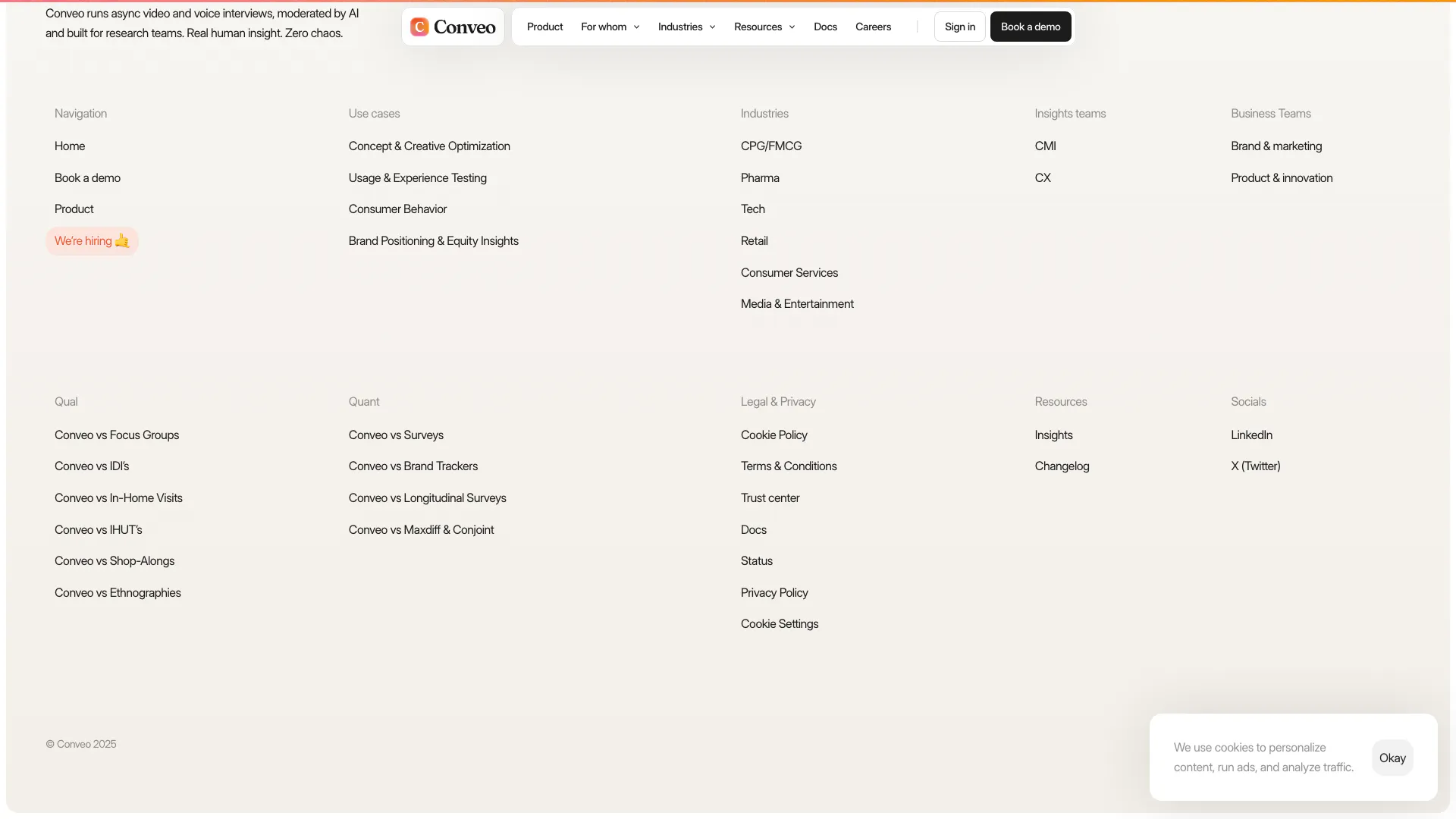Open Cookie Settings in the footer
Viewport: 1456px width, 819px height.
pos(779,624)
